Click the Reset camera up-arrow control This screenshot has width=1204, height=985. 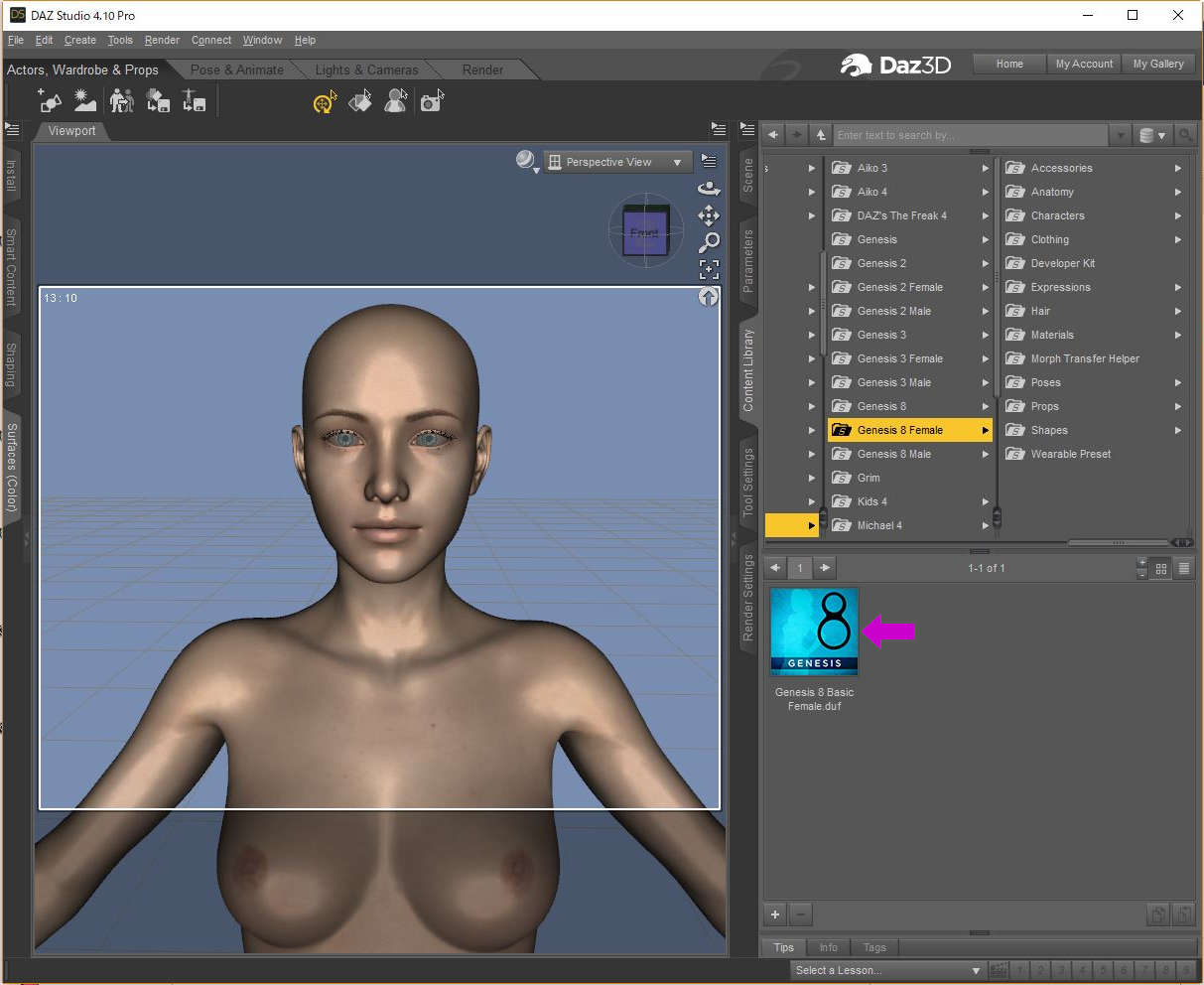click(x=709, y=296)
